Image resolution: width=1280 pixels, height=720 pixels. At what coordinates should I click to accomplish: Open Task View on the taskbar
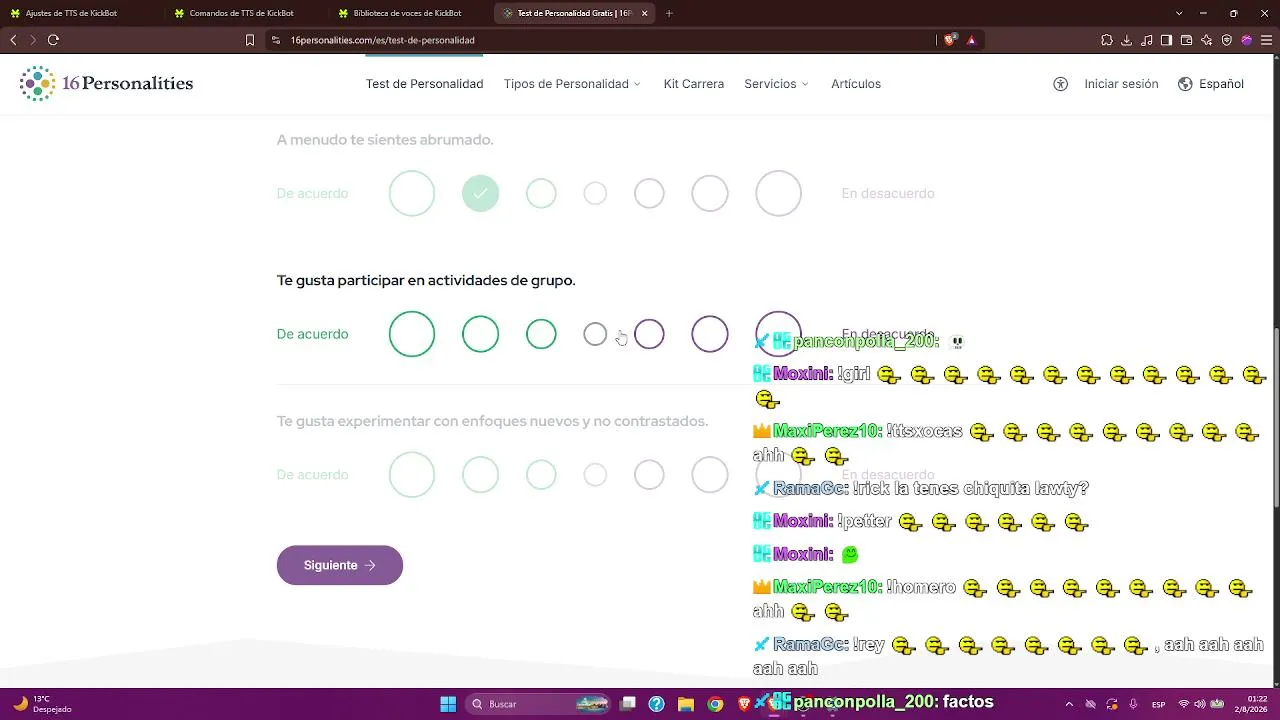[x=628, y=704]
